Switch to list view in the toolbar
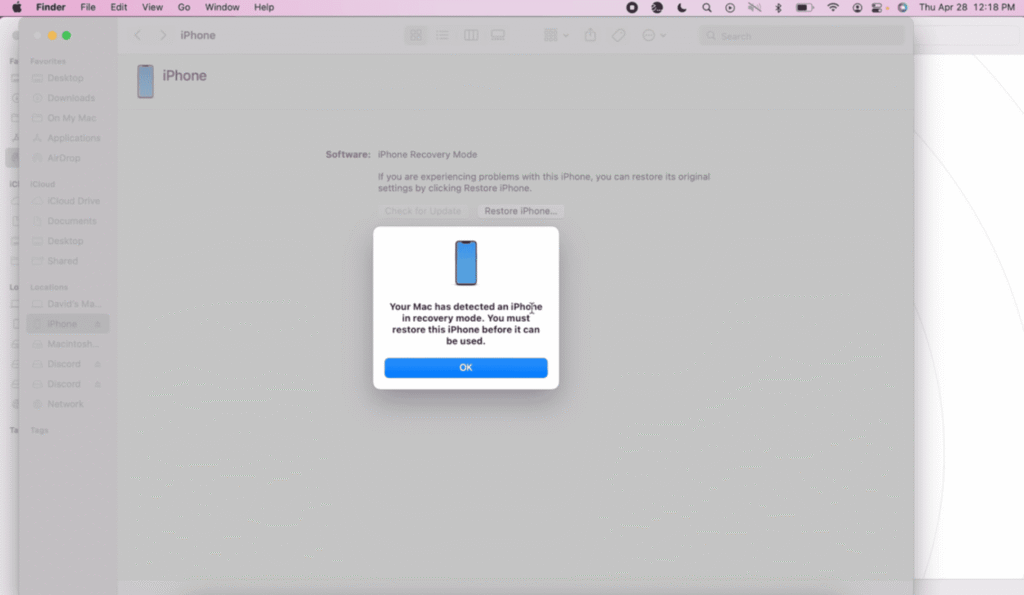1024x595 pixels. coord(442,35)
